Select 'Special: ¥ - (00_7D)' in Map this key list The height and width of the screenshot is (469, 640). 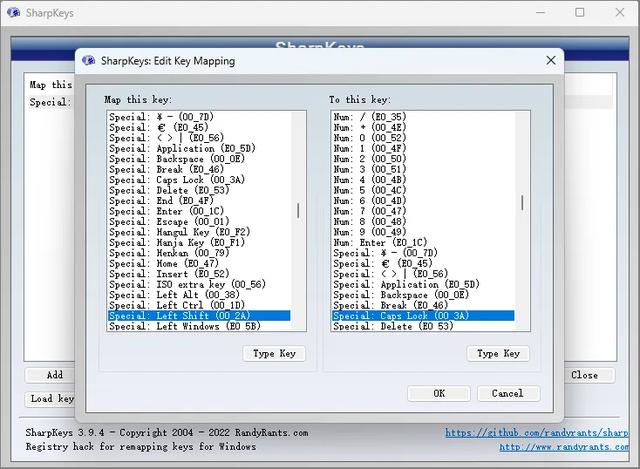(199, 117)
